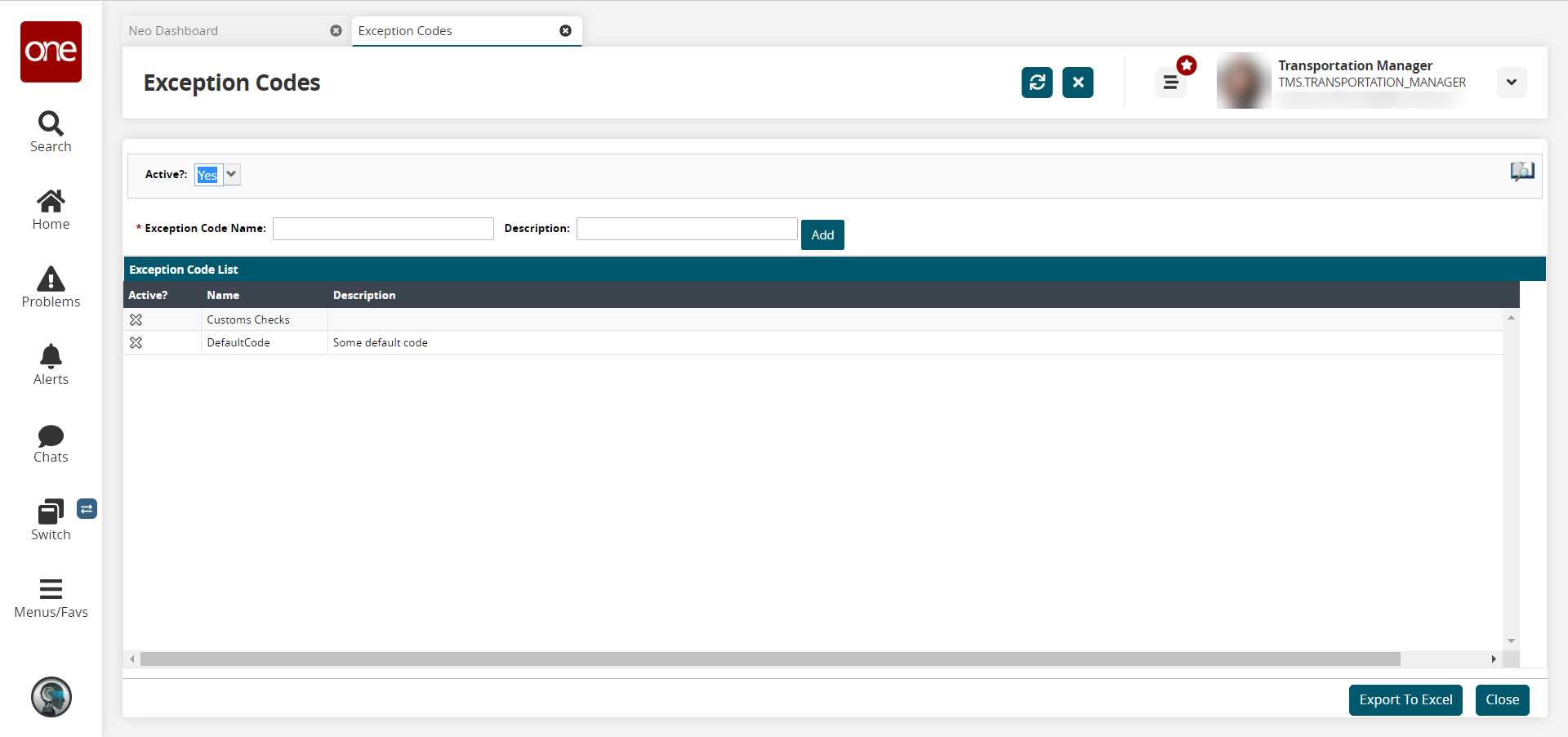Go to Home in sidebar
This screenshot has height=737, width=1568.
[x=51, y=210]
